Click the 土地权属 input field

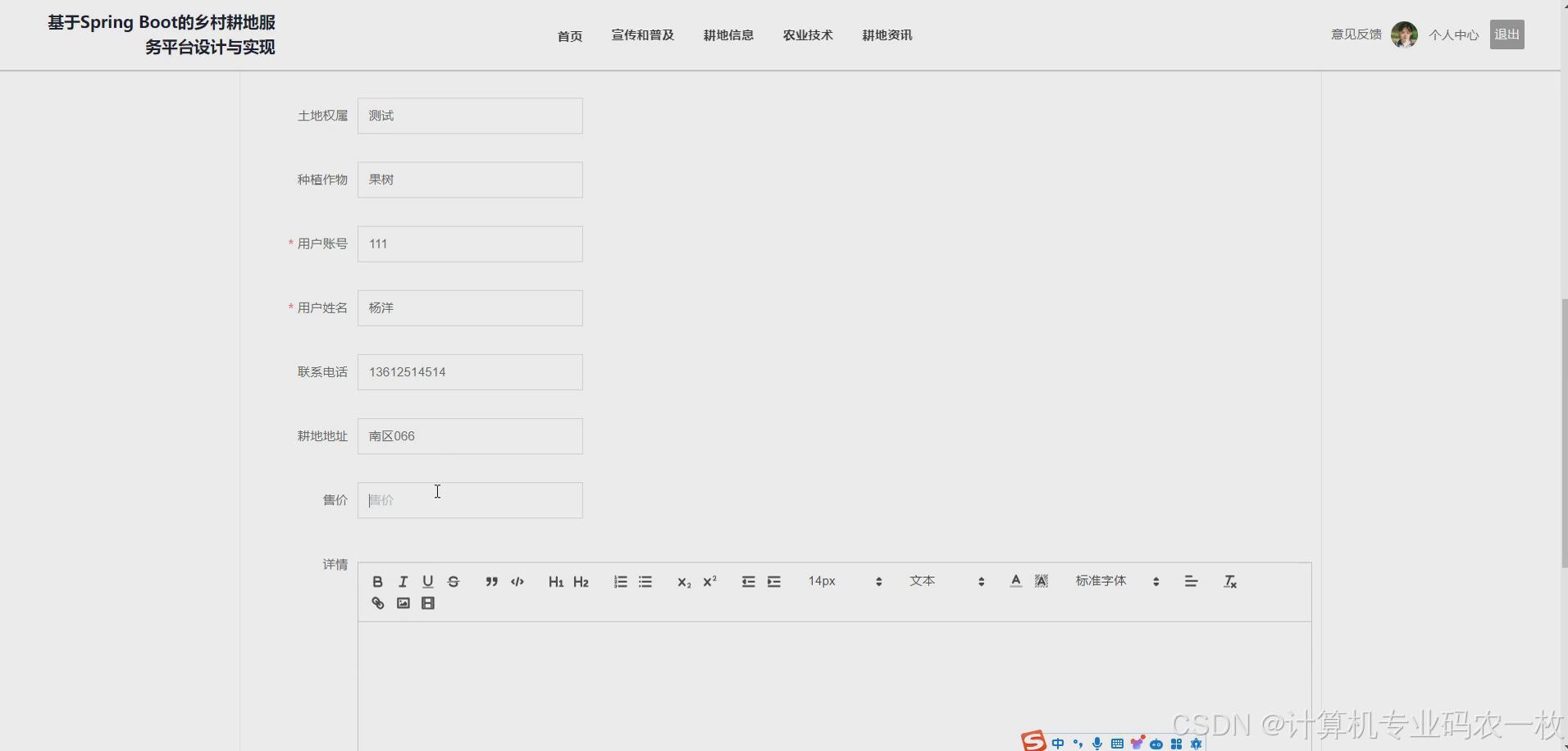(x=470, y=116)
